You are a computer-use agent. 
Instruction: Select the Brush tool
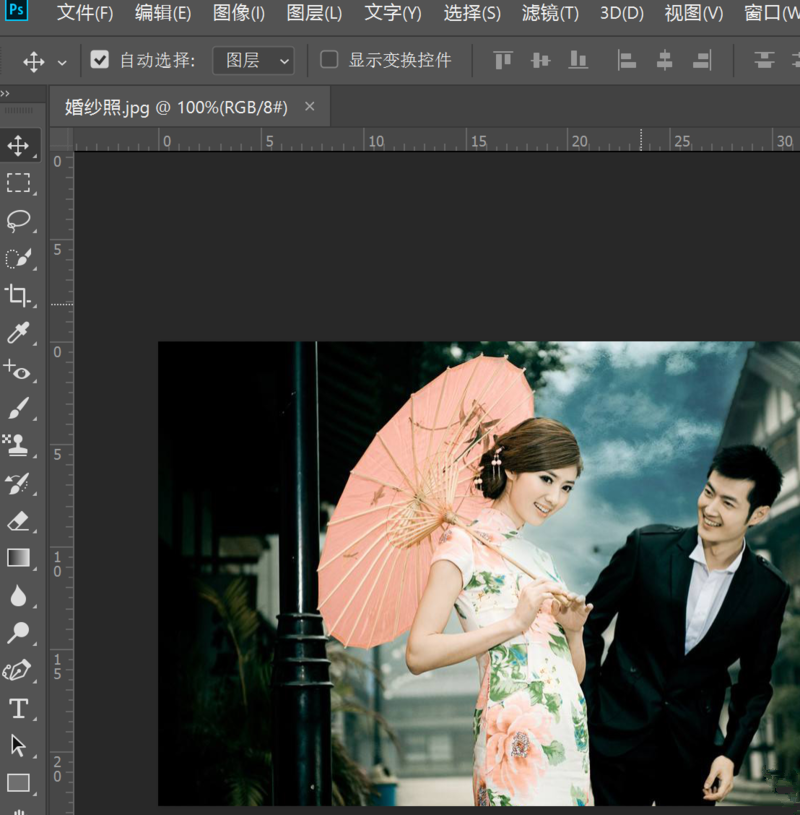coord(18,408)
